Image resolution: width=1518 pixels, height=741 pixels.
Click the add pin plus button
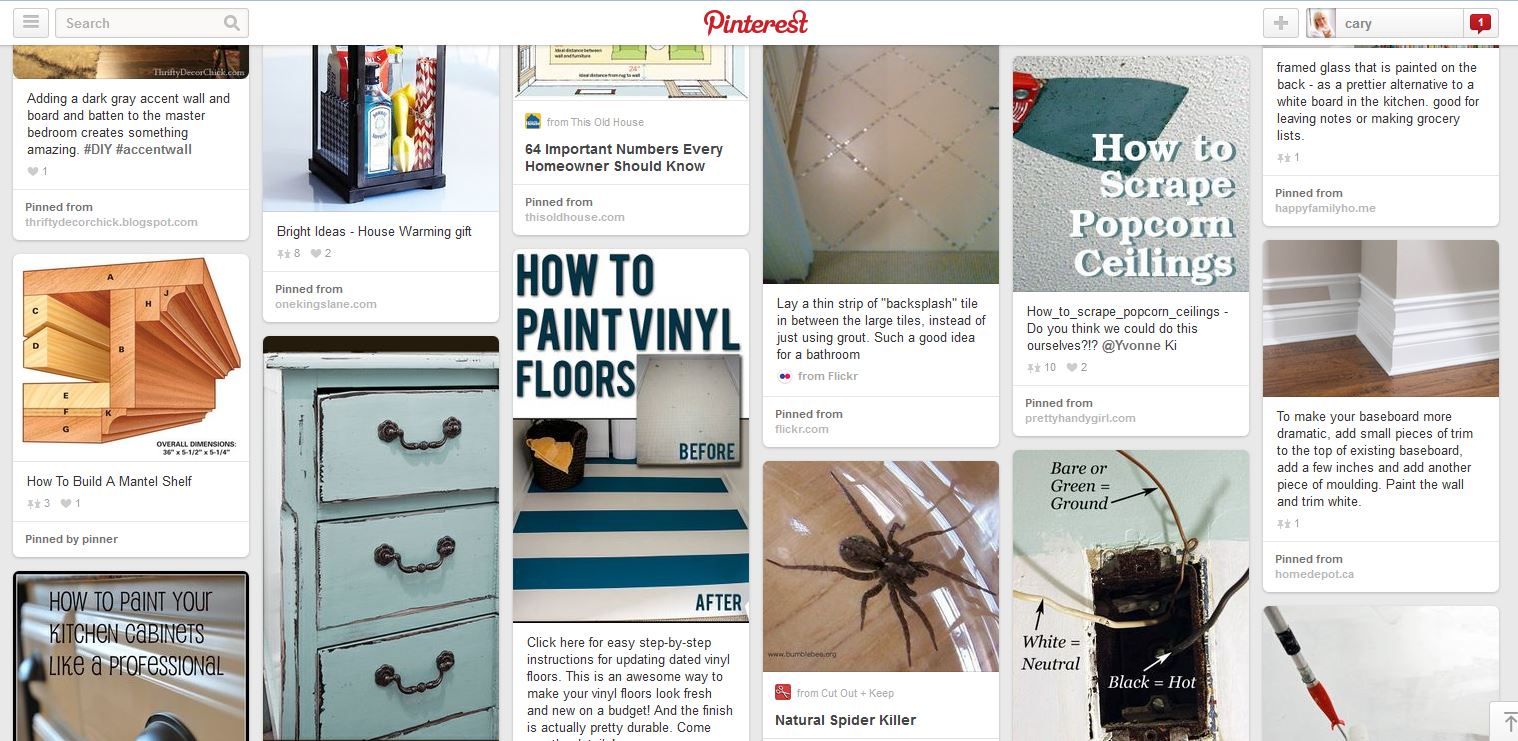tap(1280, 23)
